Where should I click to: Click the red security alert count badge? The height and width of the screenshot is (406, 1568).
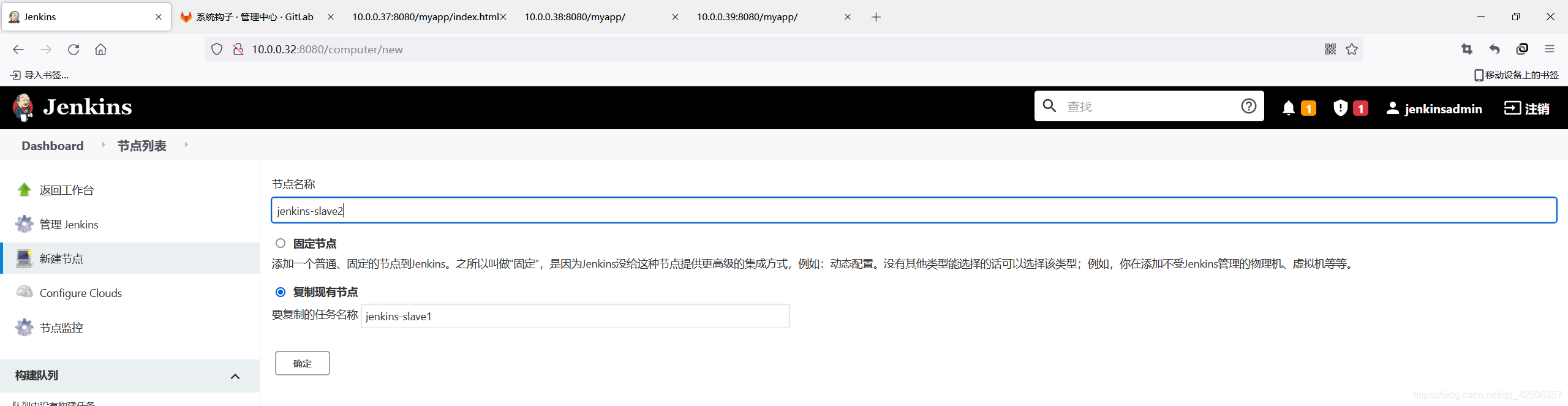pyautogui.click(x=1360, y=108)
